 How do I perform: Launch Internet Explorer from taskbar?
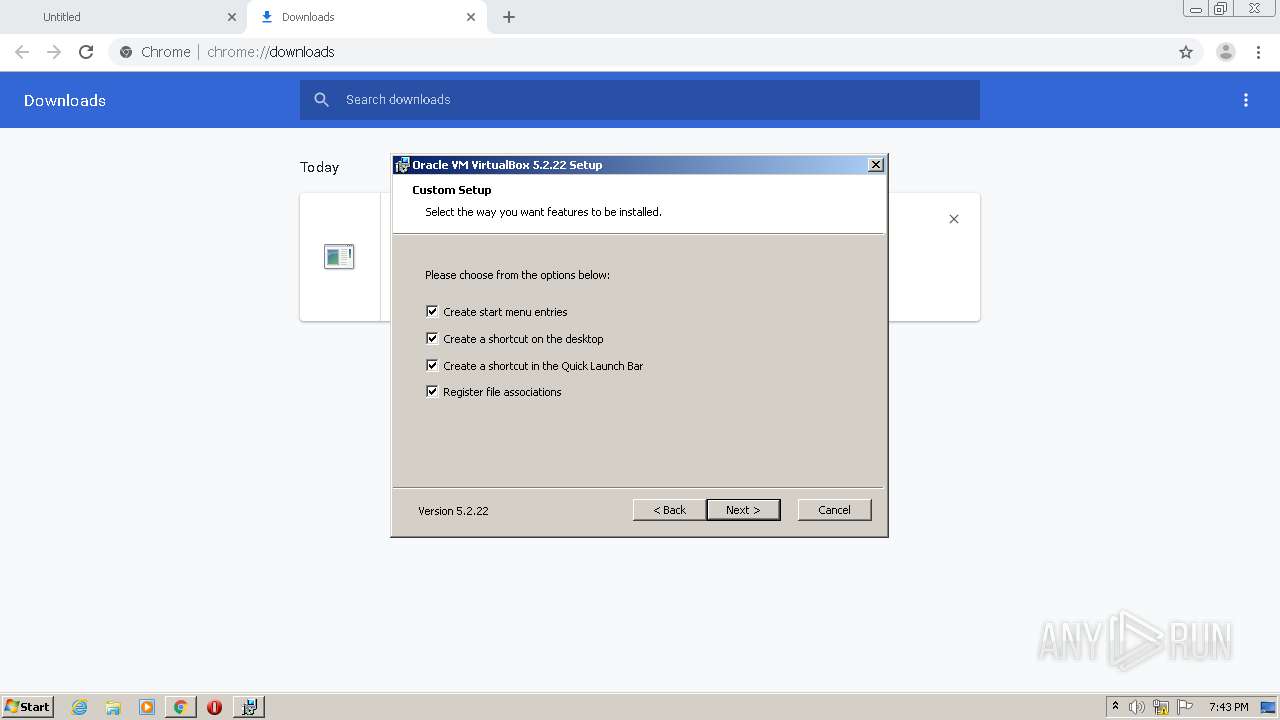click(80, 707)
